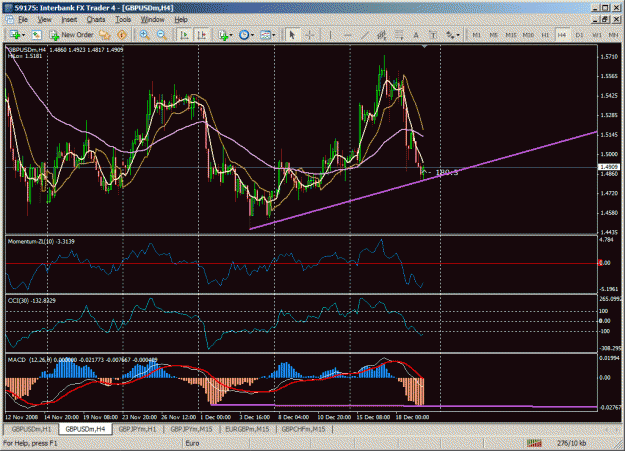Image resolution: width=625 pixels, height=451 pixels.
Task: Select the Cursor arrow tool
Action: [x=292, y=35]
